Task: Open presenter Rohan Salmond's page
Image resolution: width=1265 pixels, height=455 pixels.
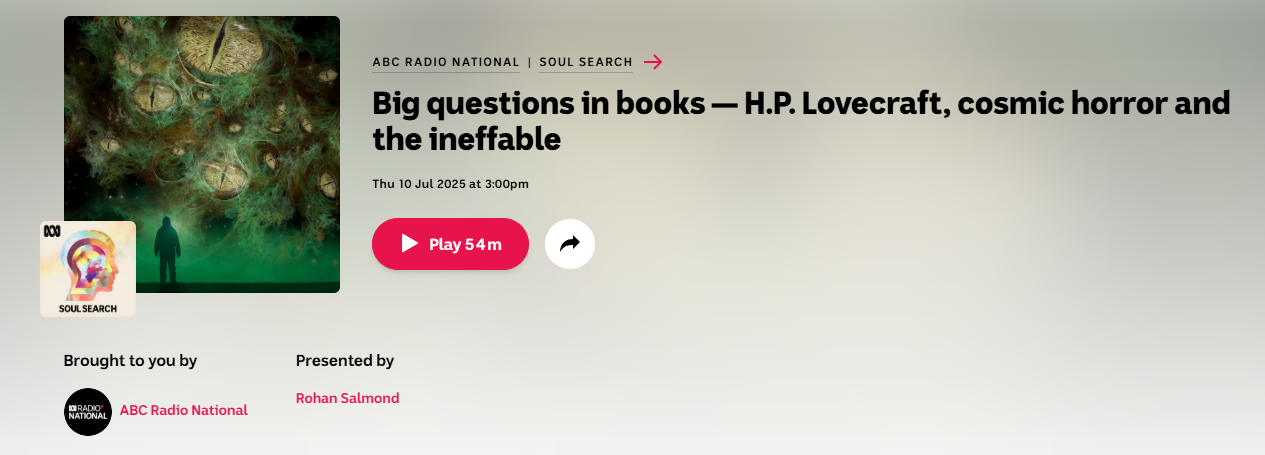Action: pyautogui.click(x=347, y=398)
